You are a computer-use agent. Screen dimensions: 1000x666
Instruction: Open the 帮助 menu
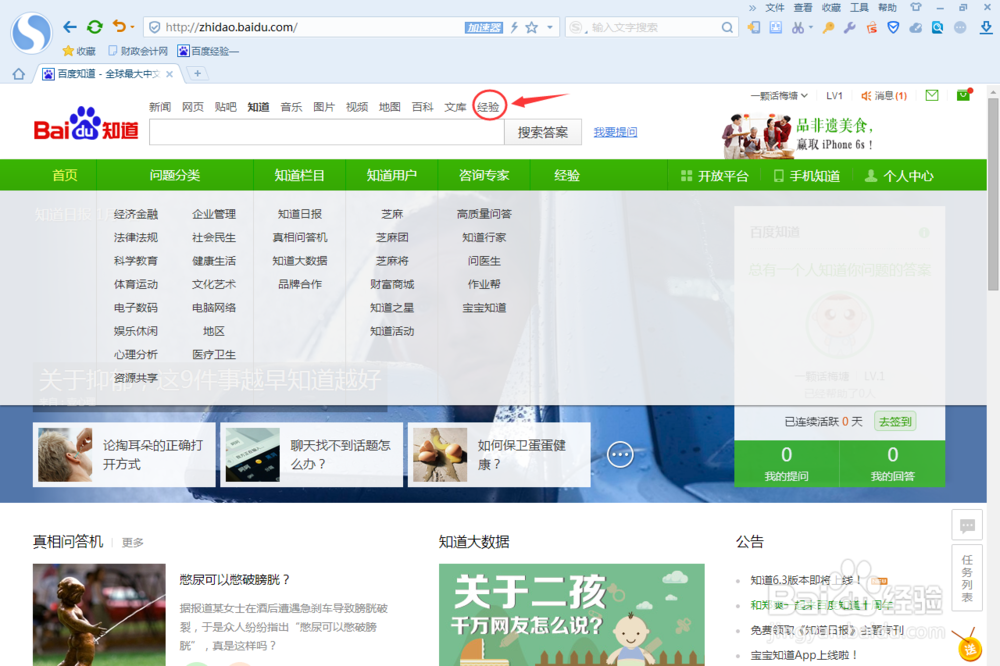coord(887,8)
